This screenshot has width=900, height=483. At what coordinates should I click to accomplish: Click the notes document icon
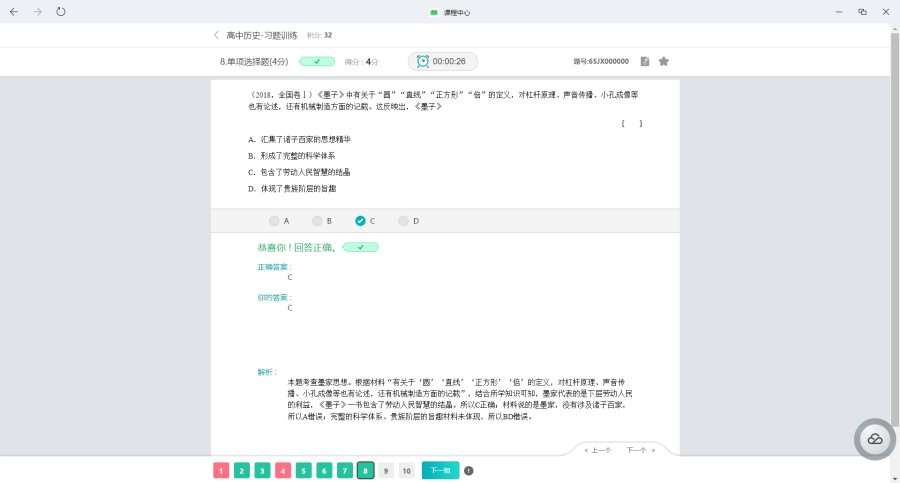point(645,61)
